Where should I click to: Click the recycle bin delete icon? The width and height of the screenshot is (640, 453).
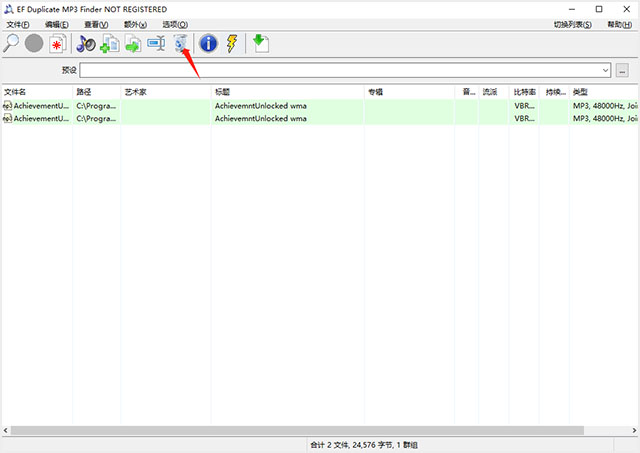[180, 43]
